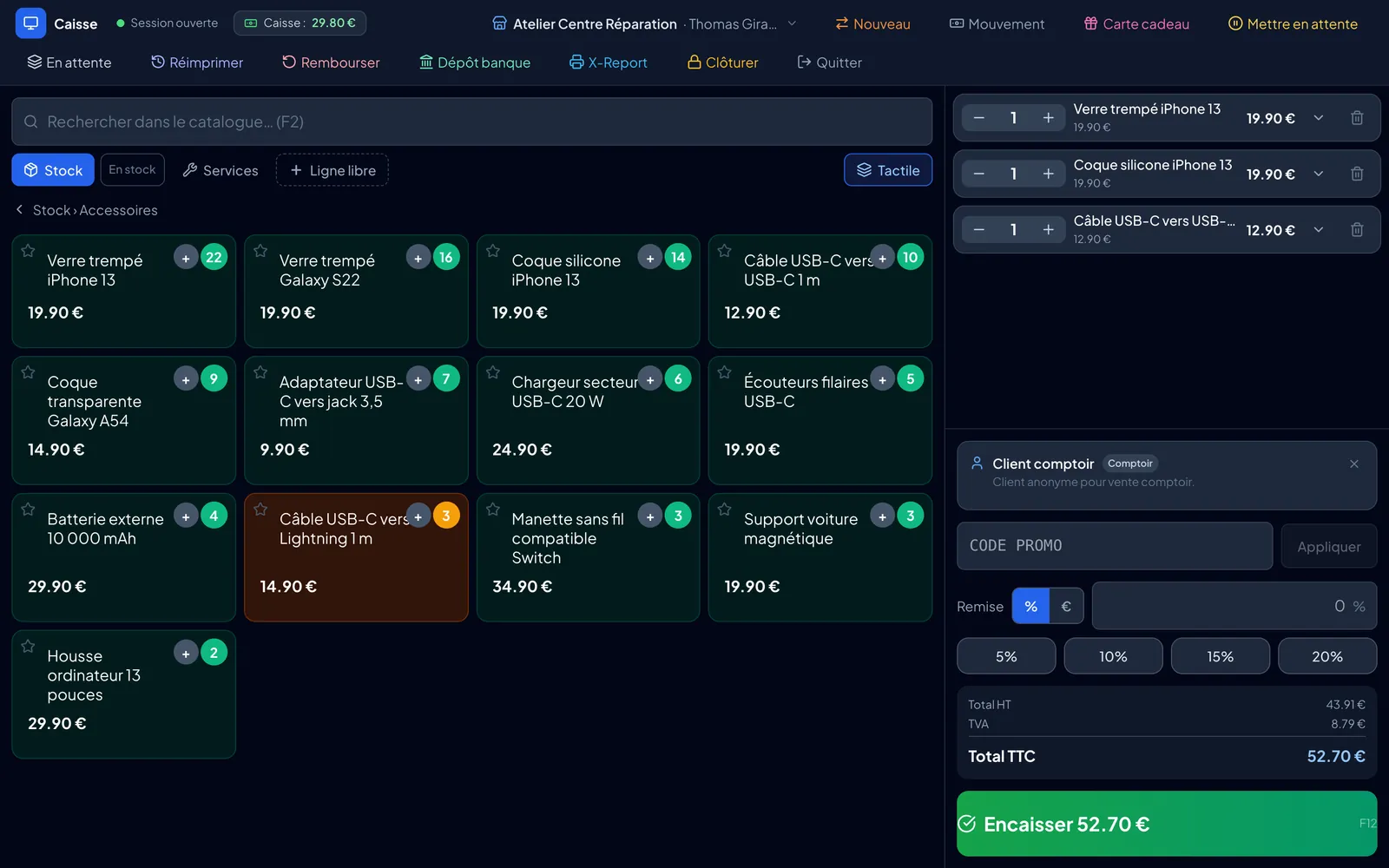1389x868 pixels.
Task: Switch to the Services tab
Action: (221, 170)
